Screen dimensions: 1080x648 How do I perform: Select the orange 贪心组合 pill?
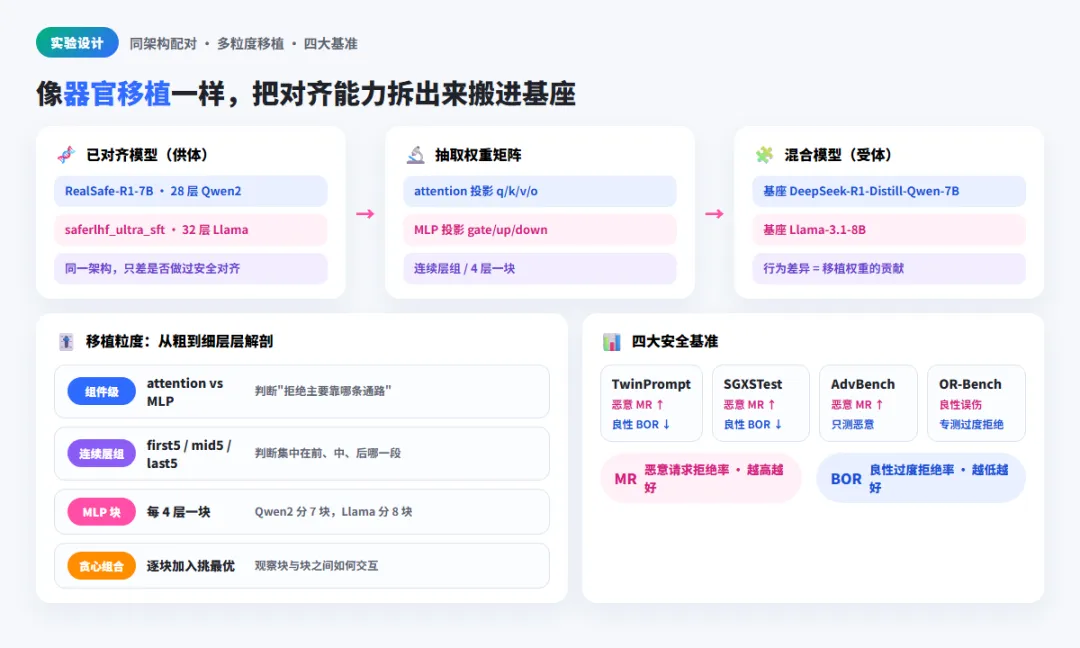(x=101, y=566)
